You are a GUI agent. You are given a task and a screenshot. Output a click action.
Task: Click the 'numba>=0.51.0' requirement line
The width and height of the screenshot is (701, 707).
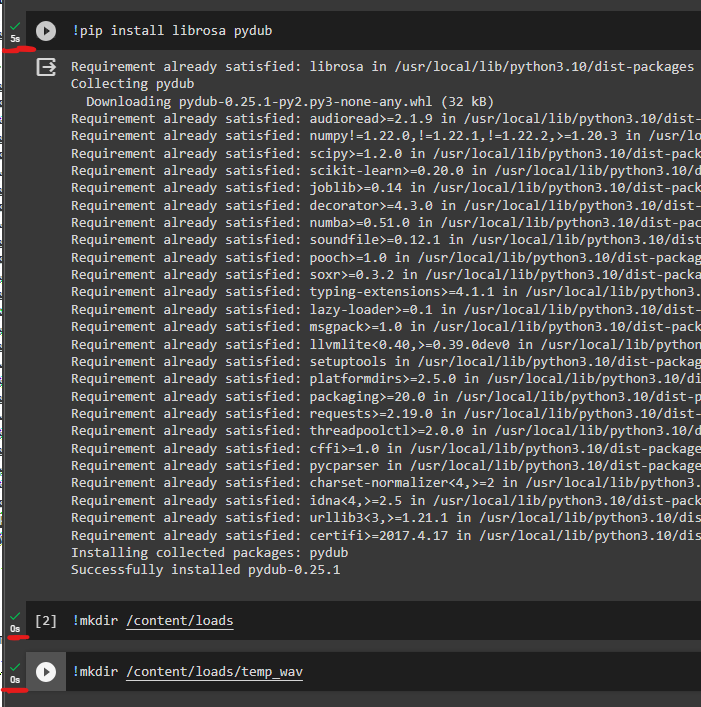coord(386,223)
